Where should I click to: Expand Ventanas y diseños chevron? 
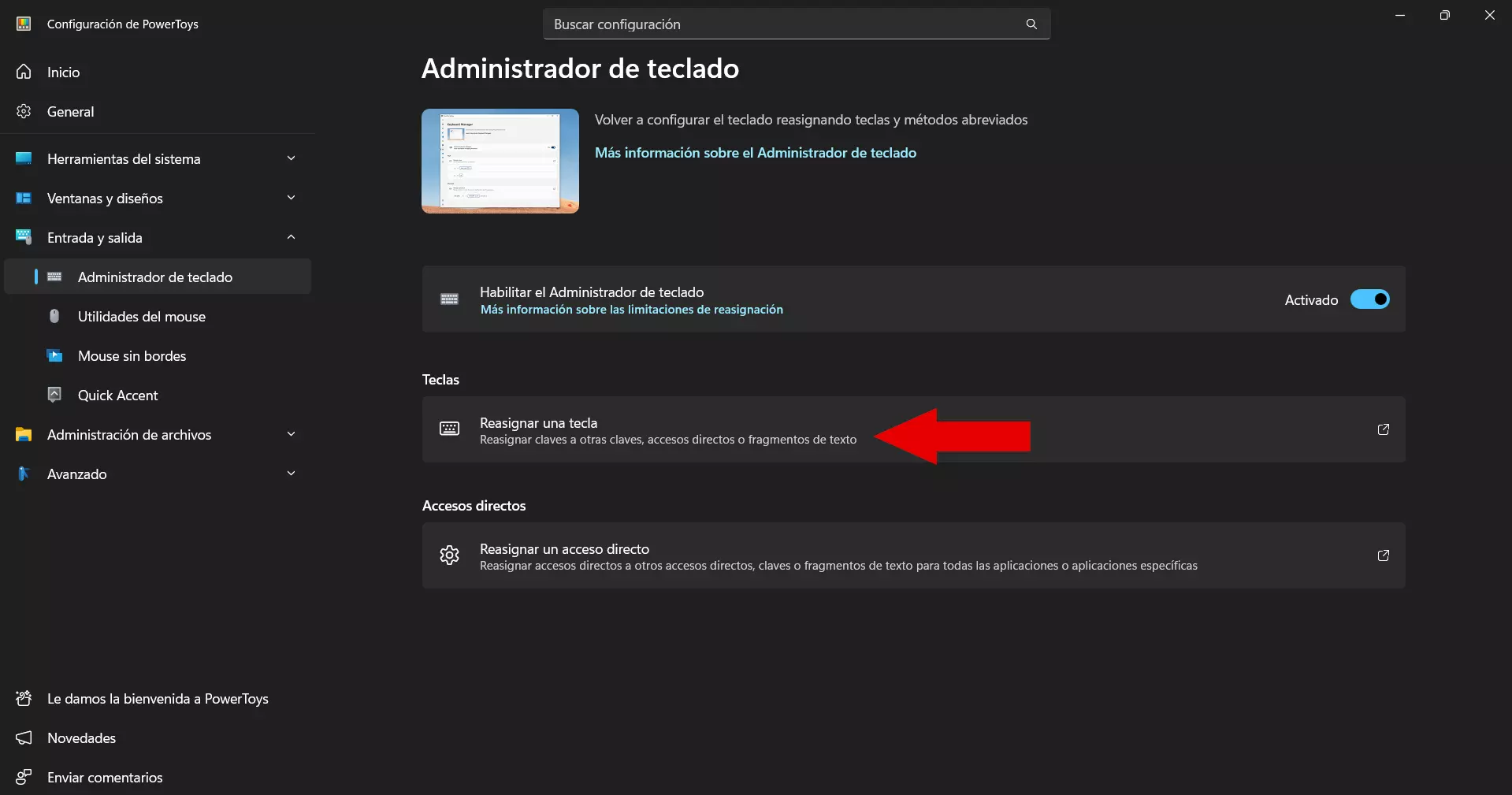click(292, 198)
